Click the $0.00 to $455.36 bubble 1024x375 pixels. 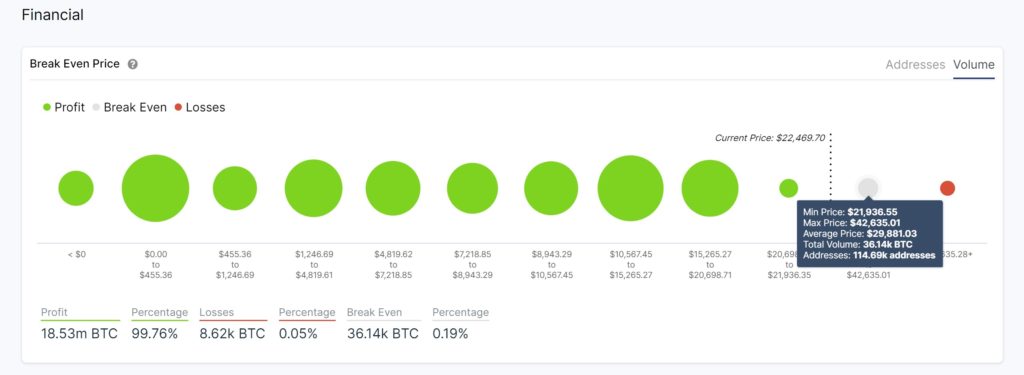[155, 188]
